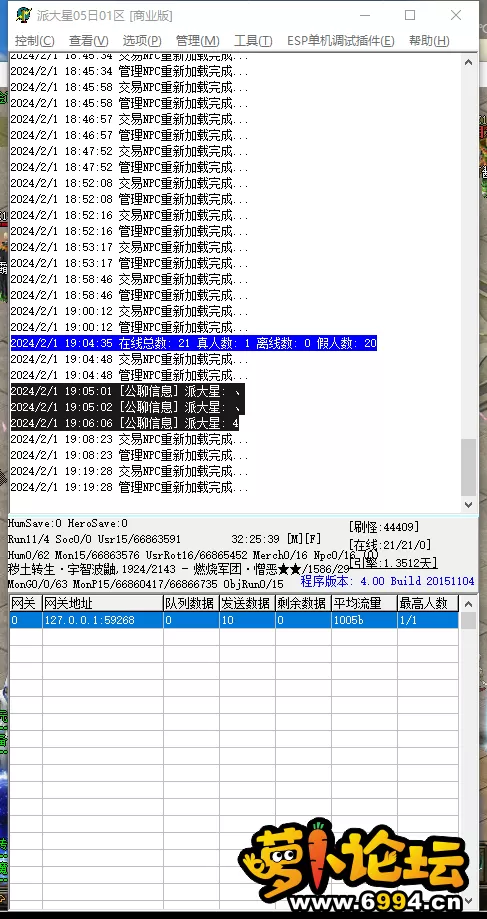Click the 程序版本: 4.00 Build 20151104 text
487x919 pixels.
point(387,581)
